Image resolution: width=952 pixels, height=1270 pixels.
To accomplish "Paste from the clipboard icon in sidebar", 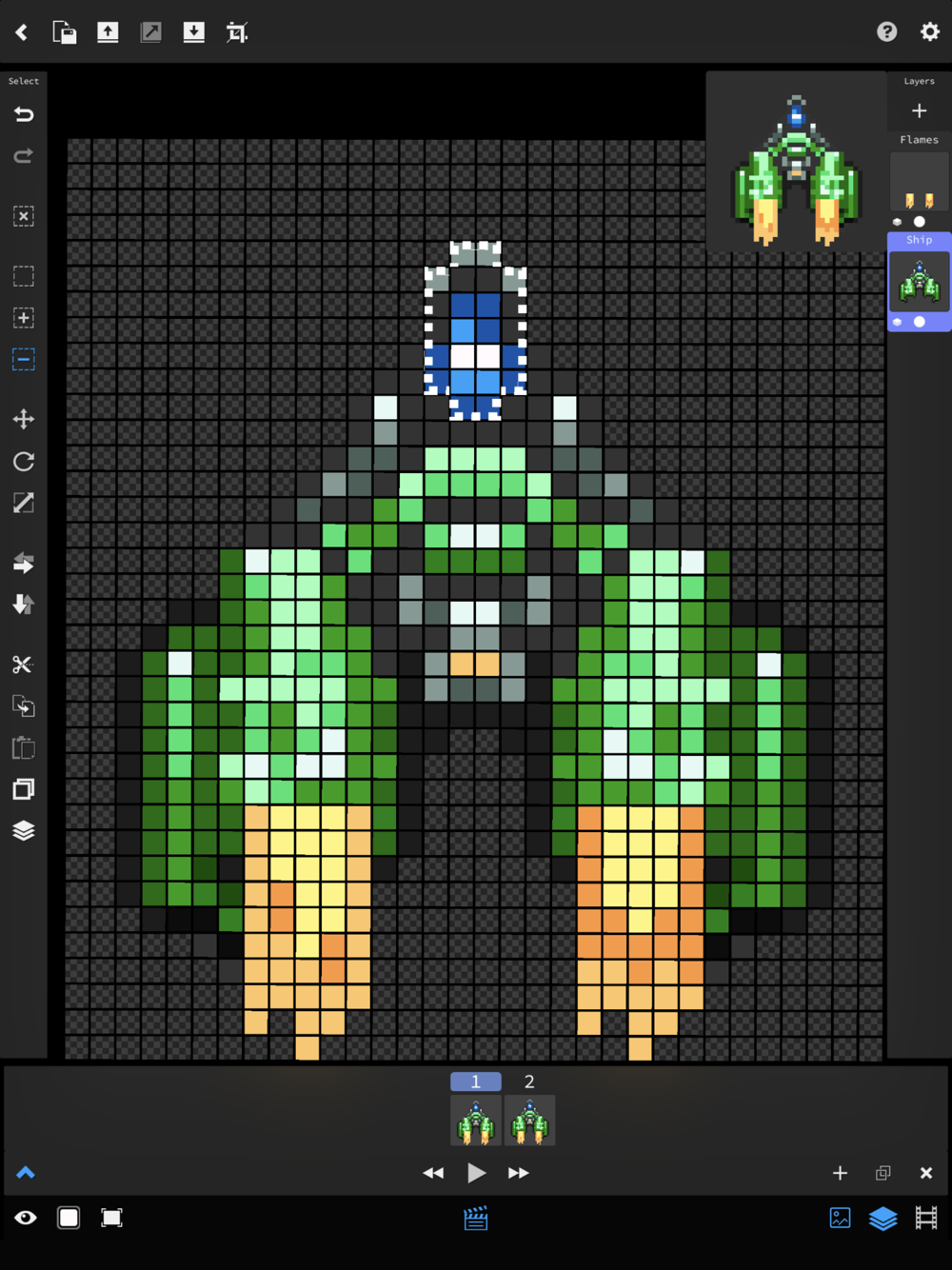I will pos(24,748).
